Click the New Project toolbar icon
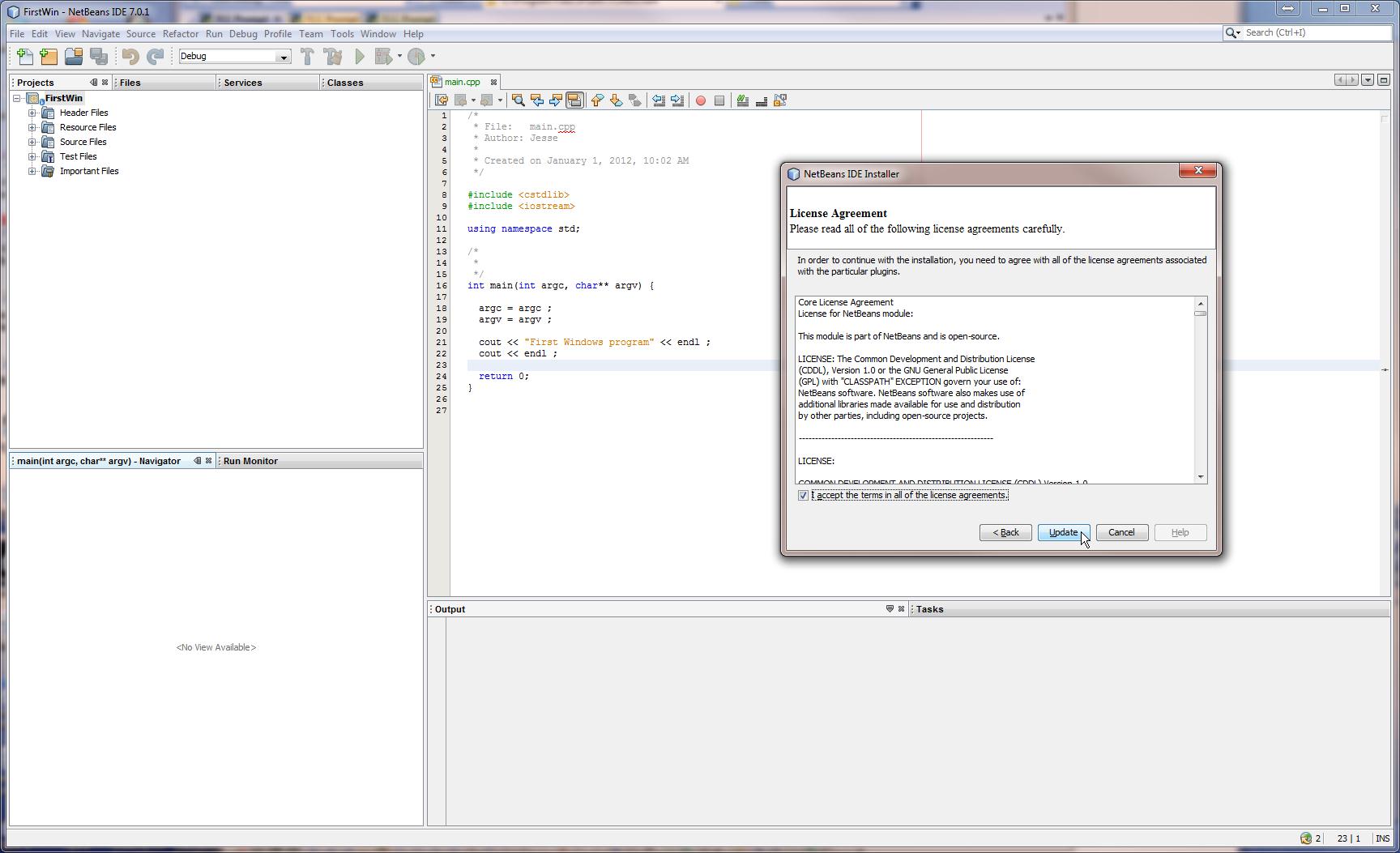 click(49, 56)
